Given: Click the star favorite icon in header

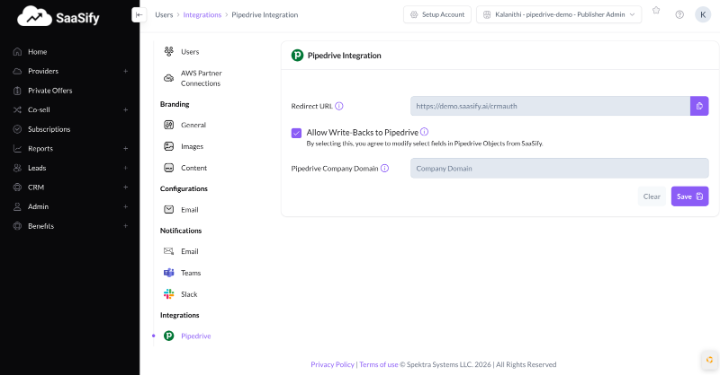Looking at the screenshot, I should pyautogui.click(x=656, y=10).
